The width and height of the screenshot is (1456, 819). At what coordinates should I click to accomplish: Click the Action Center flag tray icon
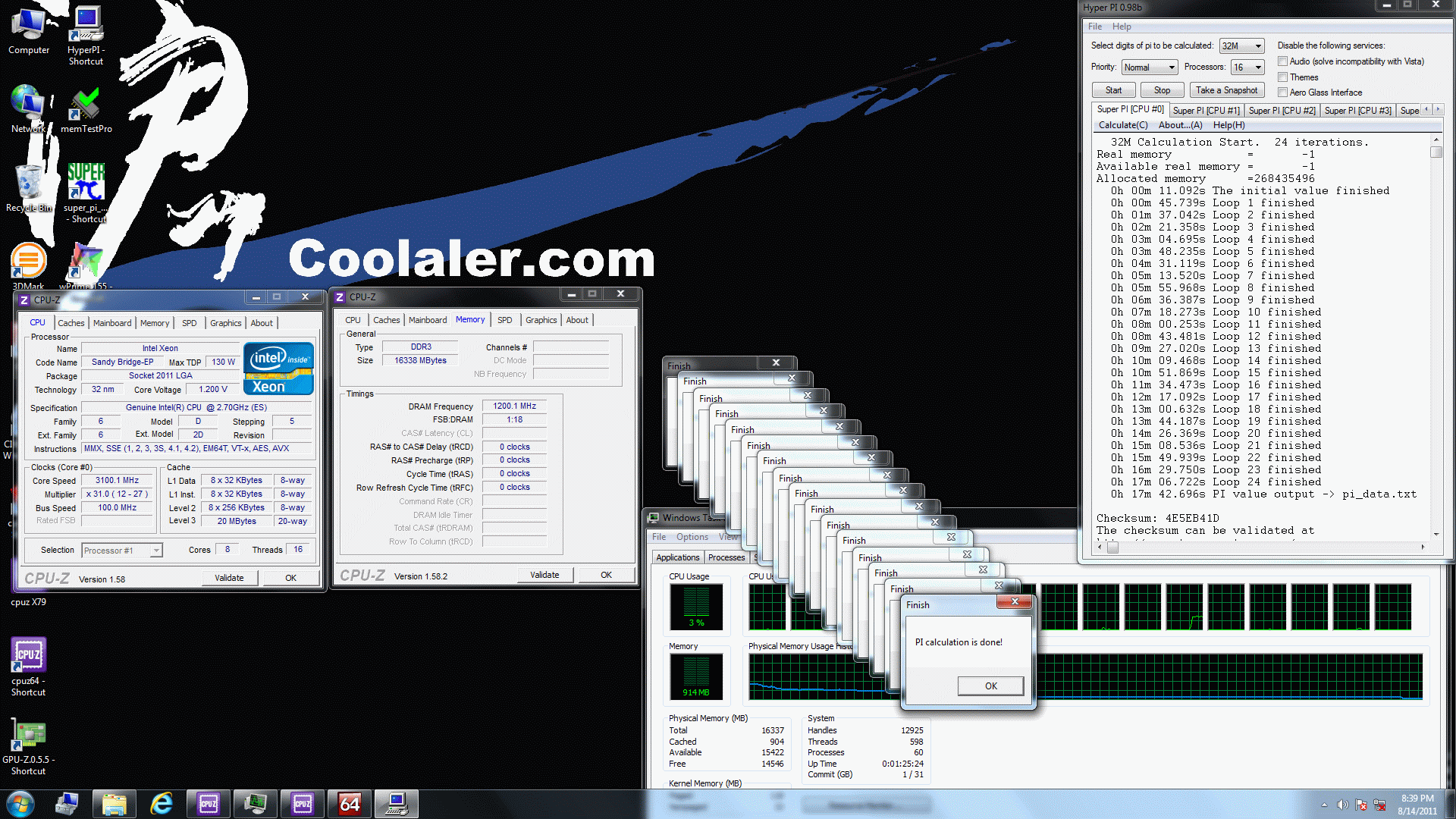tap(1361, 805)
